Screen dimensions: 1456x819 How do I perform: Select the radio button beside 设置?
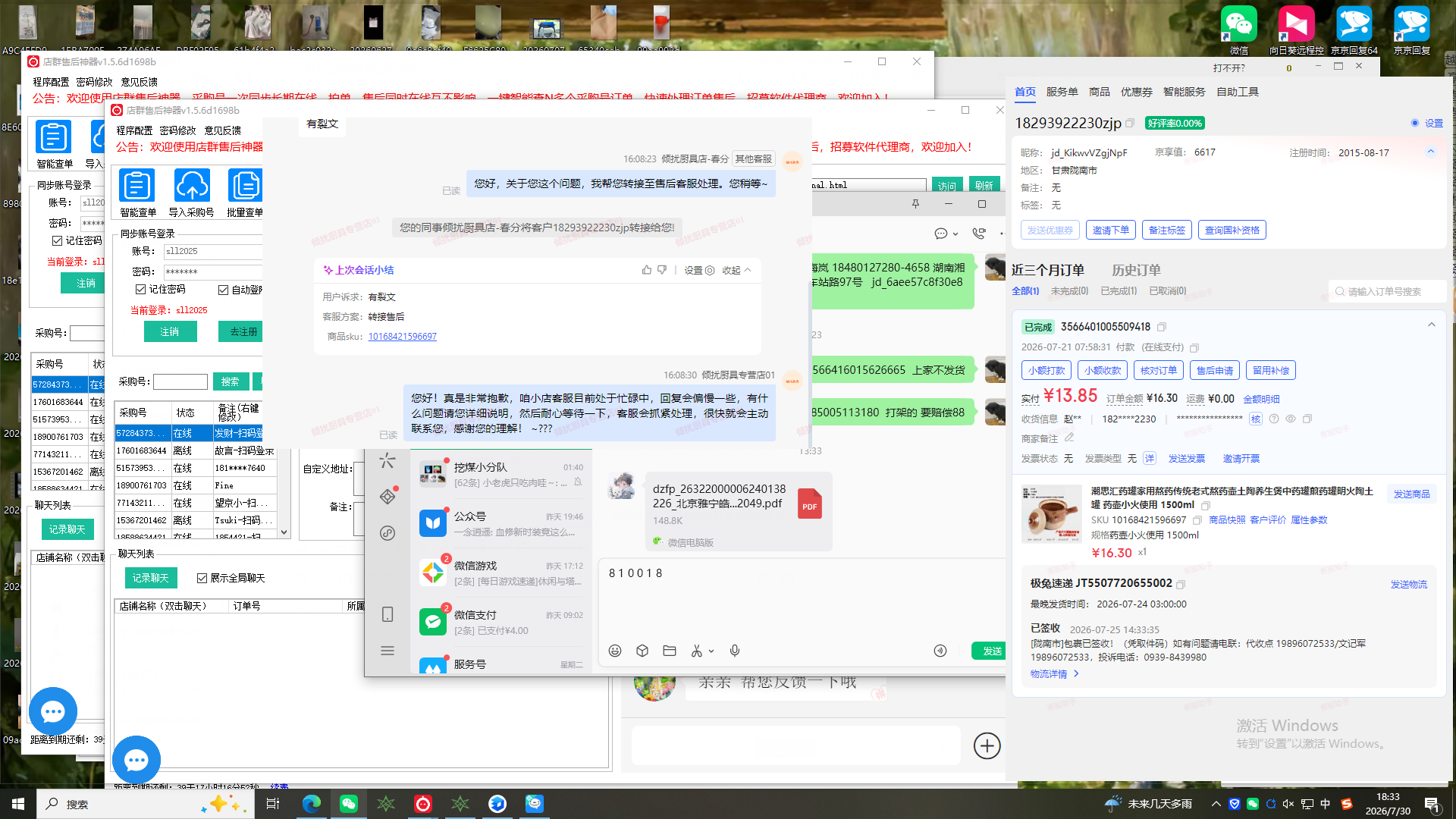[x=1415, y=123]
